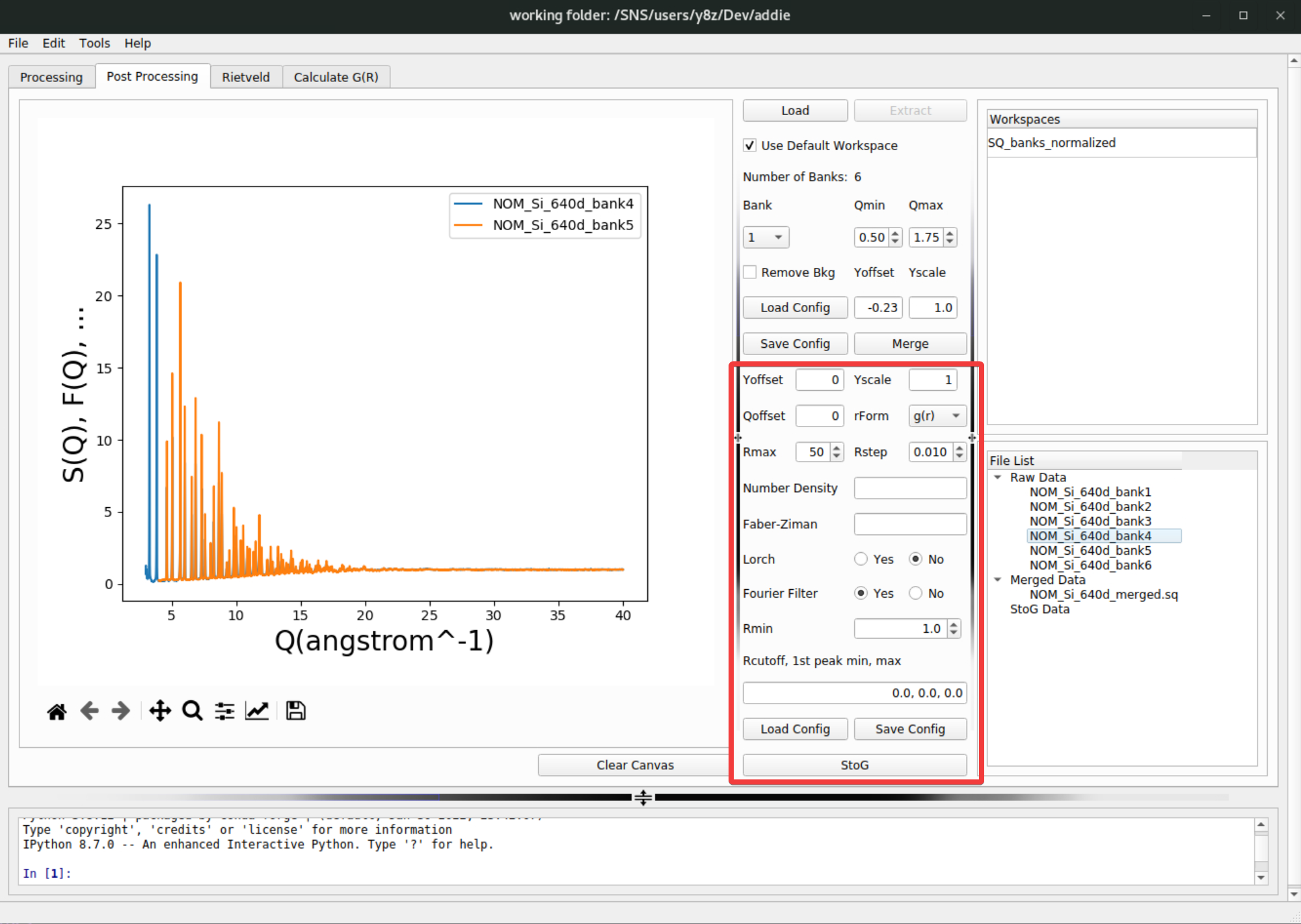Image resolution: width=1301 pixels, height=924 pixels.
Task: Enable the Remove Bkg checkbox
Action: coord(750,272)
